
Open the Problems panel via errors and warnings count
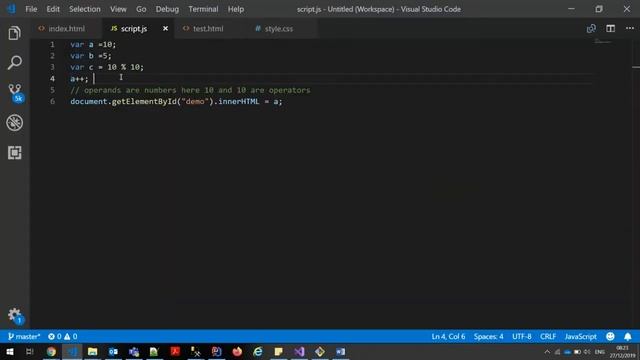(62, 336)
